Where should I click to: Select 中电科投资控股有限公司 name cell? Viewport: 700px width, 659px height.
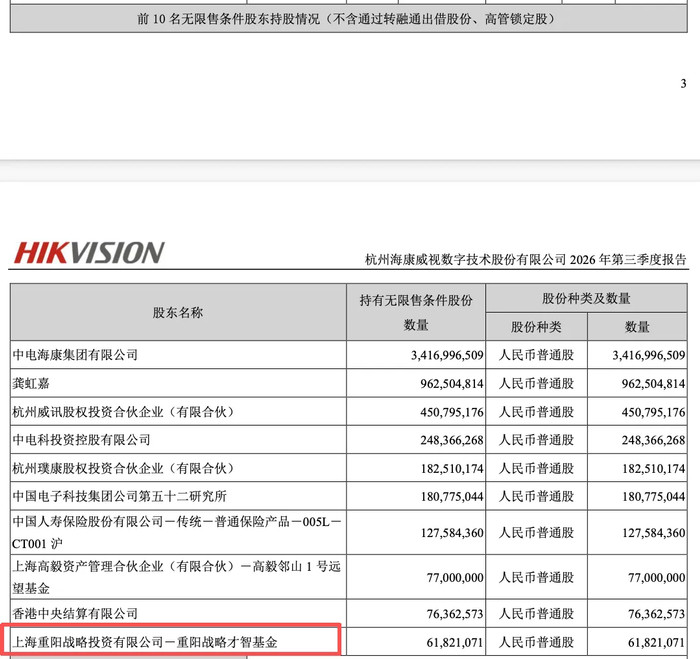pyautogui.click(x=178, y=440)
